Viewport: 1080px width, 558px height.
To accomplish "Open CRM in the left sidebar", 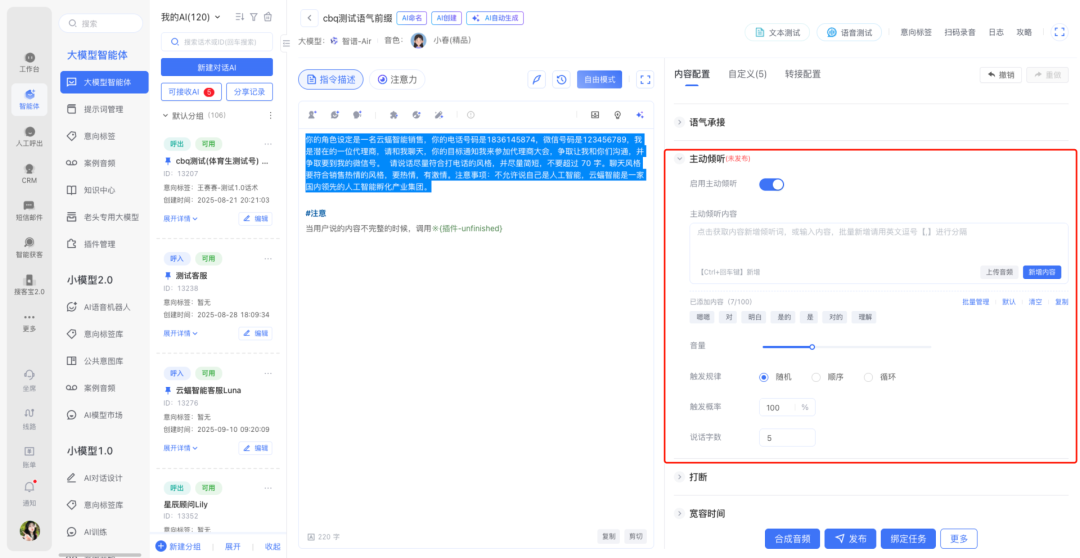I will click(30, 172).
